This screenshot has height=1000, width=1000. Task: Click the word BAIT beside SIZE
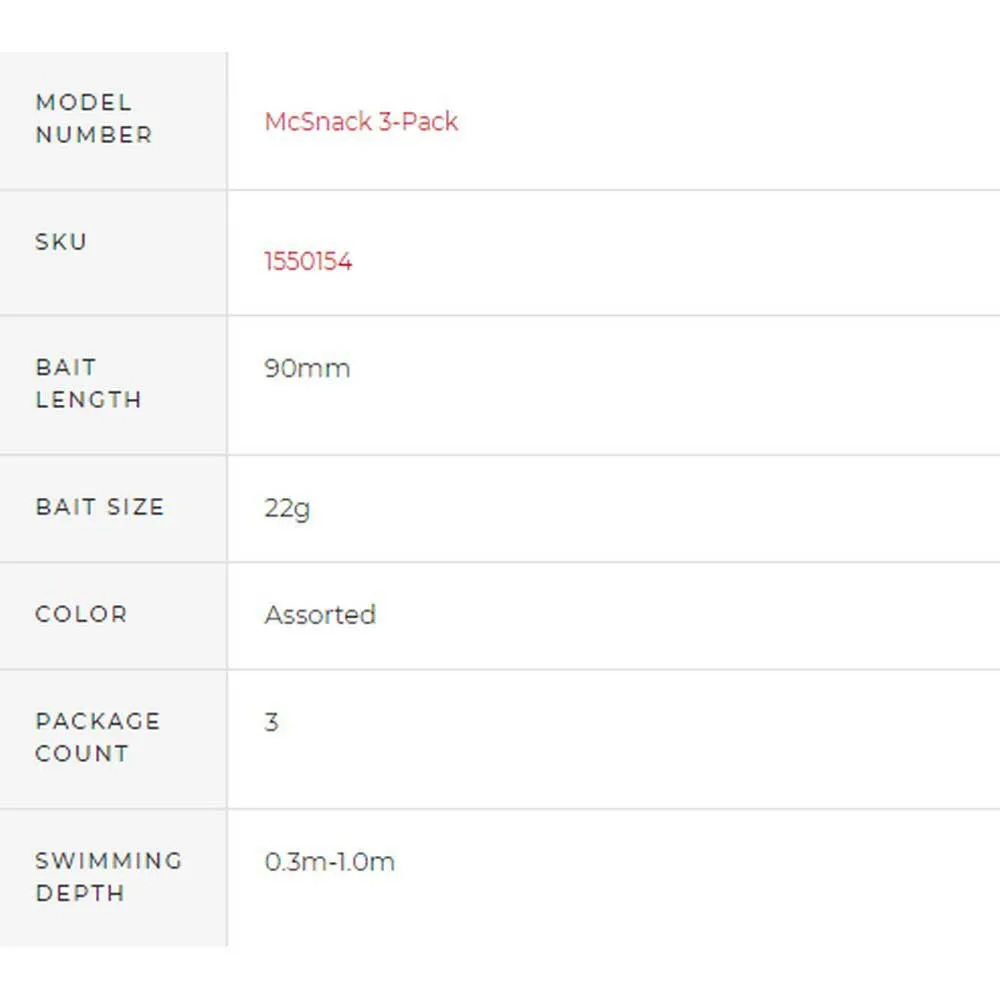click(x=66, y=507)
